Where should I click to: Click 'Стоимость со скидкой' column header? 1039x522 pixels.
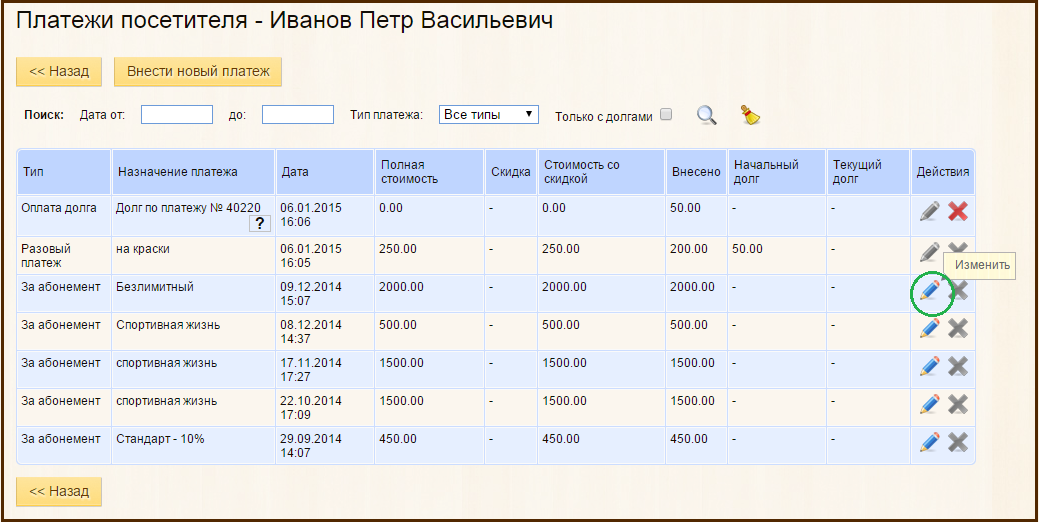[x=601, y=172]
